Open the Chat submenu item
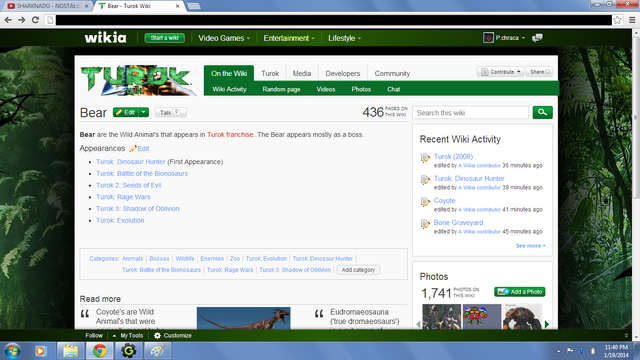Image resolution: width=640 pixels, height=360 pixels. click(393, 89)
